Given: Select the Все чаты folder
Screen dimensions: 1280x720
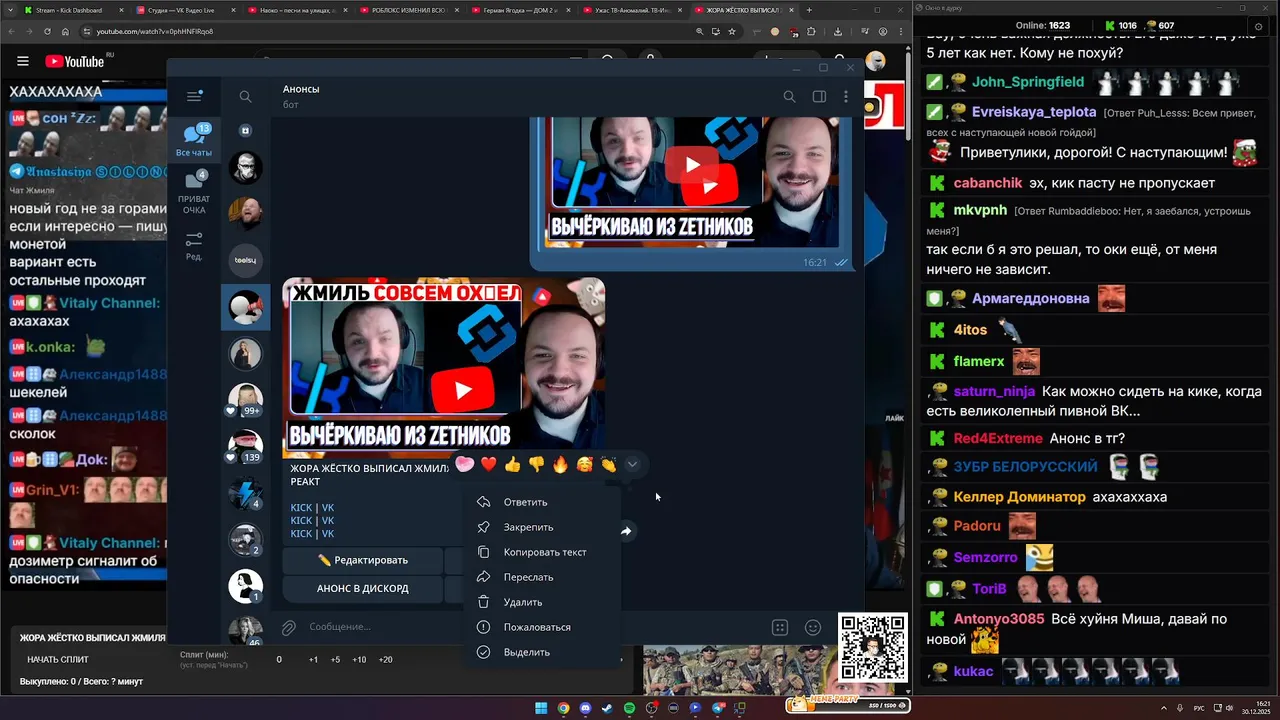Looking at the screenshot, I should [x=194, y=140].
